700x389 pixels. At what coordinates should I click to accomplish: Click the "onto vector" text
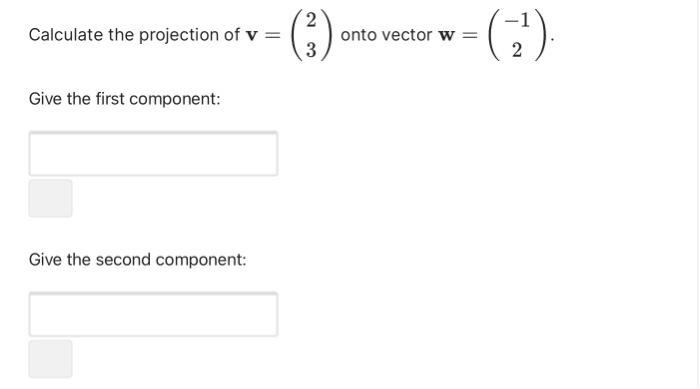click(x=386, y=35)
